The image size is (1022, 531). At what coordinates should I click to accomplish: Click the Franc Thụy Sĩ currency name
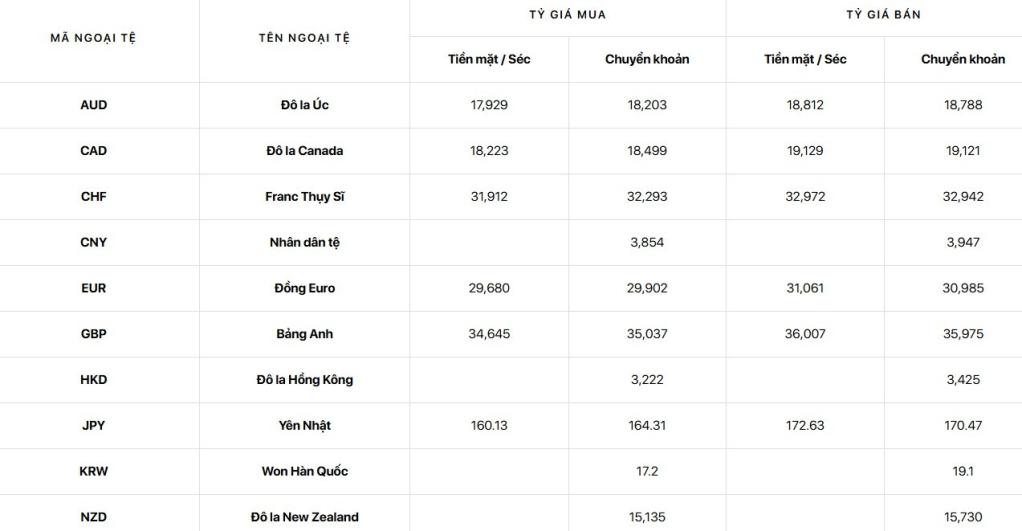tap(304, 197)
